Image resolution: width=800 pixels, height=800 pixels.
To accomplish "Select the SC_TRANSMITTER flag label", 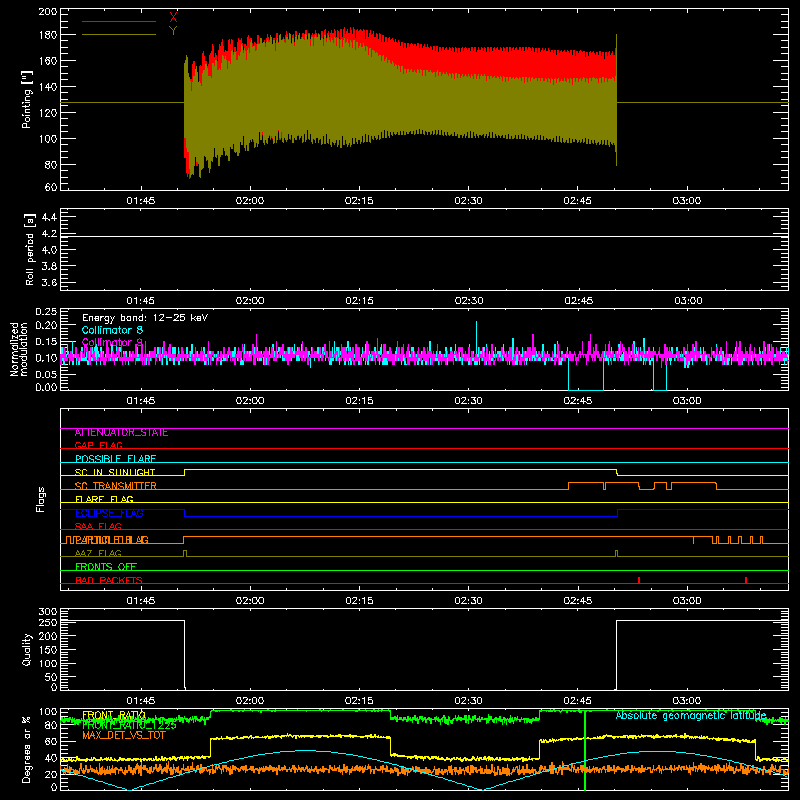I will pos(115,486).
